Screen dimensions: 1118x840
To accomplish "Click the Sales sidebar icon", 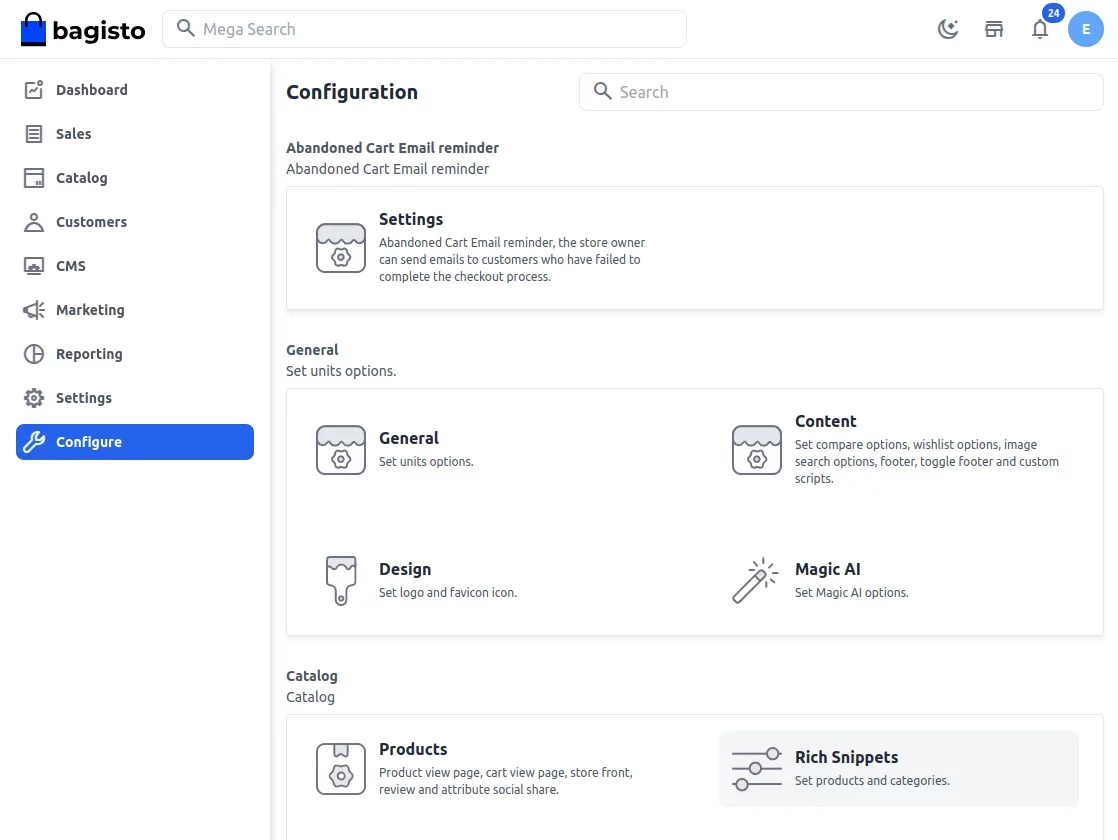I will click(x=34, y=134).
